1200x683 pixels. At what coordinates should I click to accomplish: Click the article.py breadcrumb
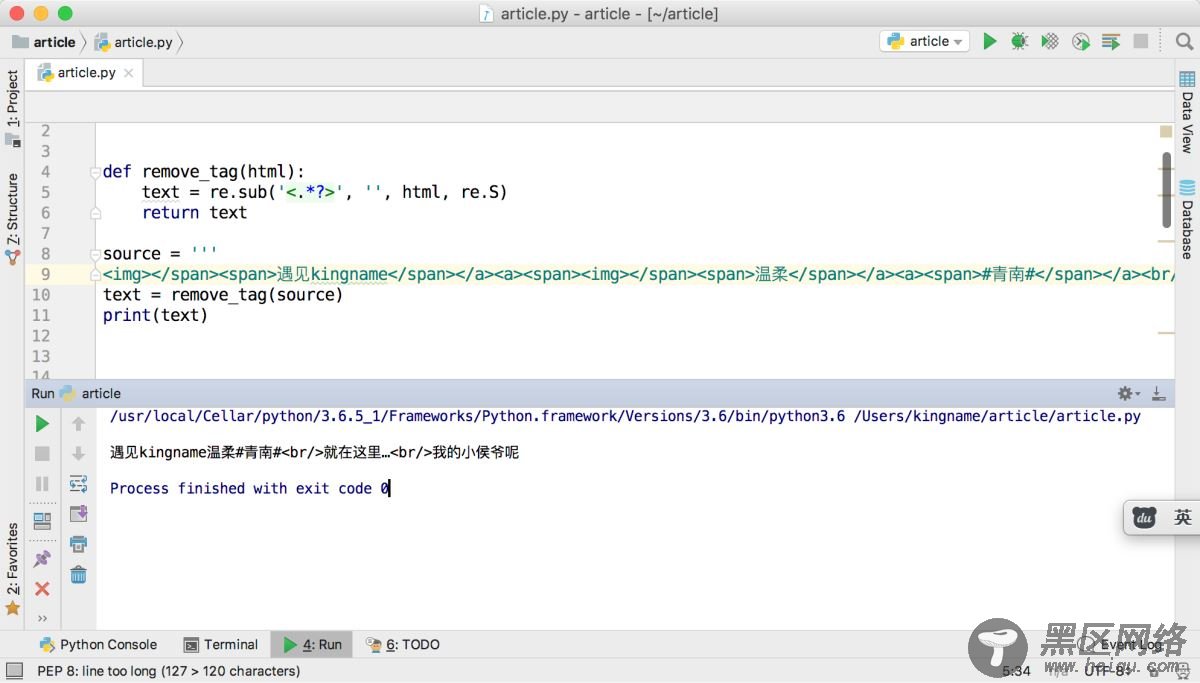tap(134, 42)
